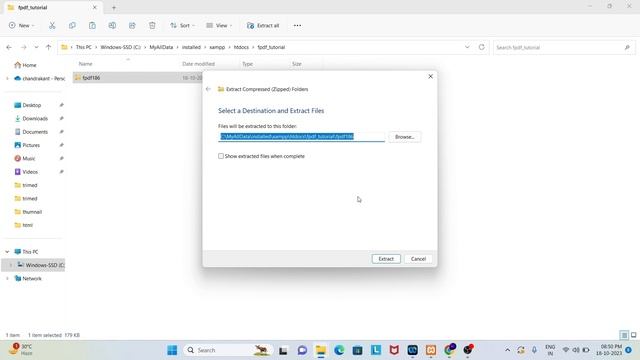Toggle Show extracted files when complete

(221, 156)
